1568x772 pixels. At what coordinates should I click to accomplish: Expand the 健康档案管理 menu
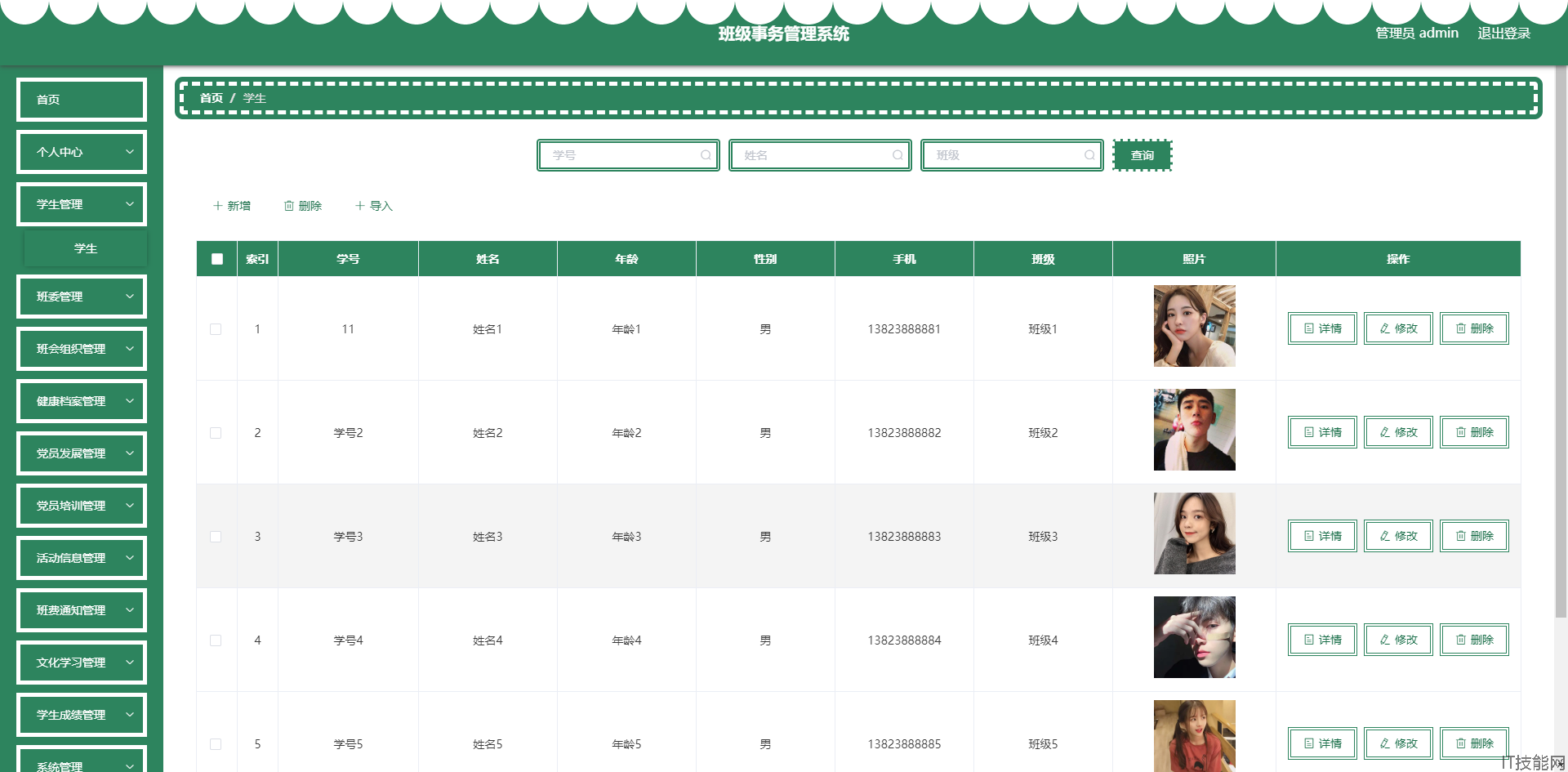tap(82, 401)
